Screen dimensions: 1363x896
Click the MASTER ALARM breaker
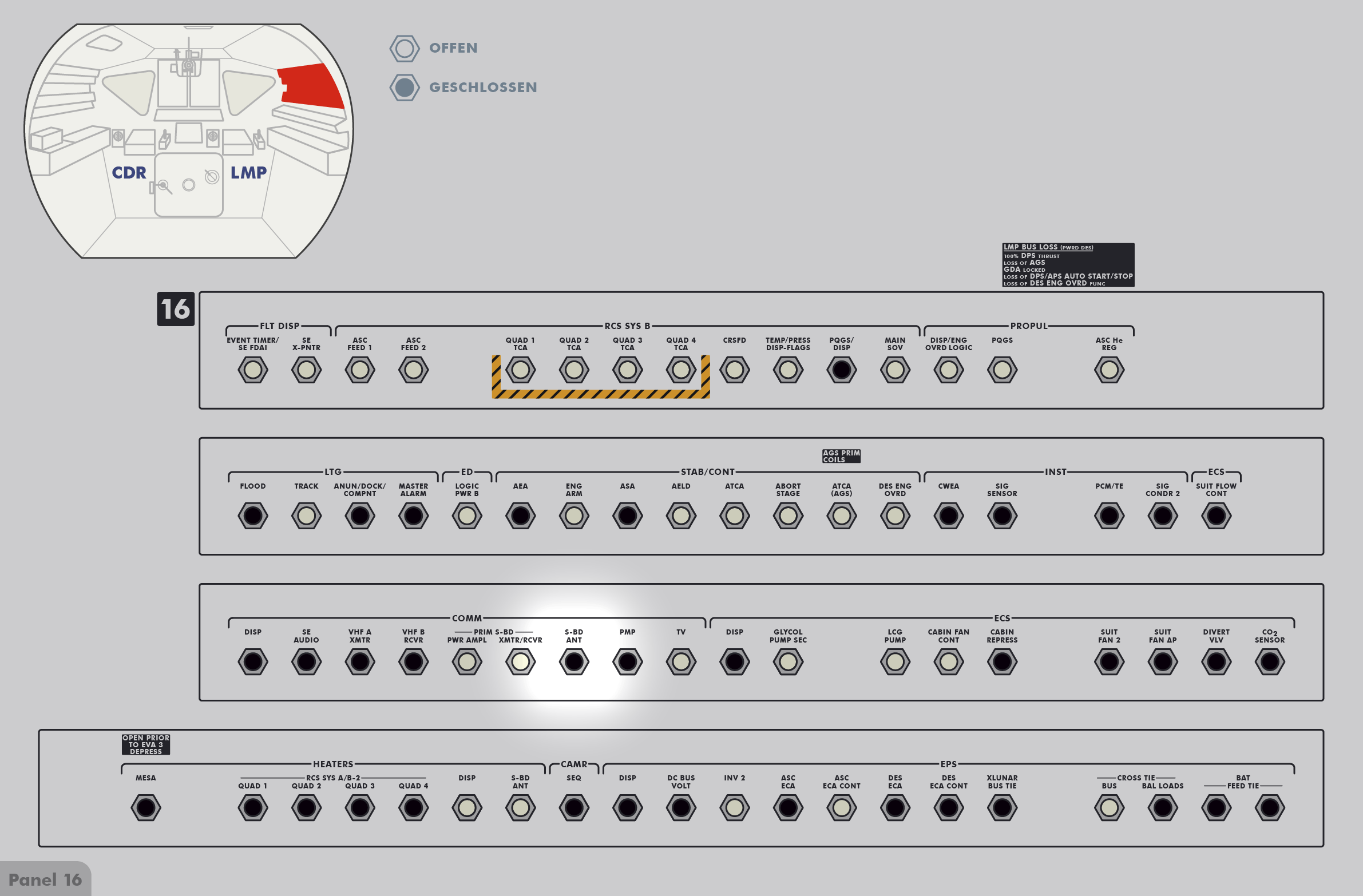(x=413, y=516)
